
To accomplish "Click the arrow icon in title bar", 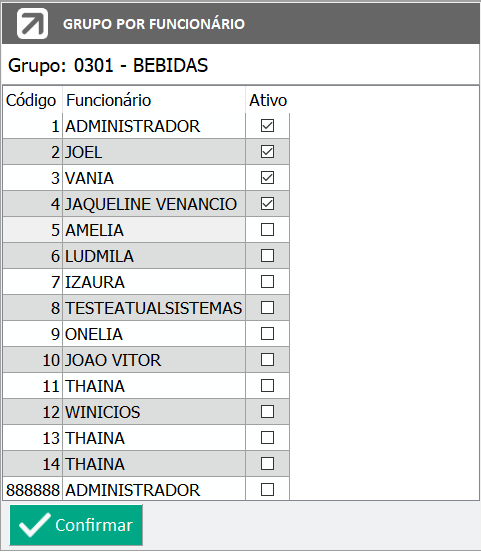I will [32, 24].
